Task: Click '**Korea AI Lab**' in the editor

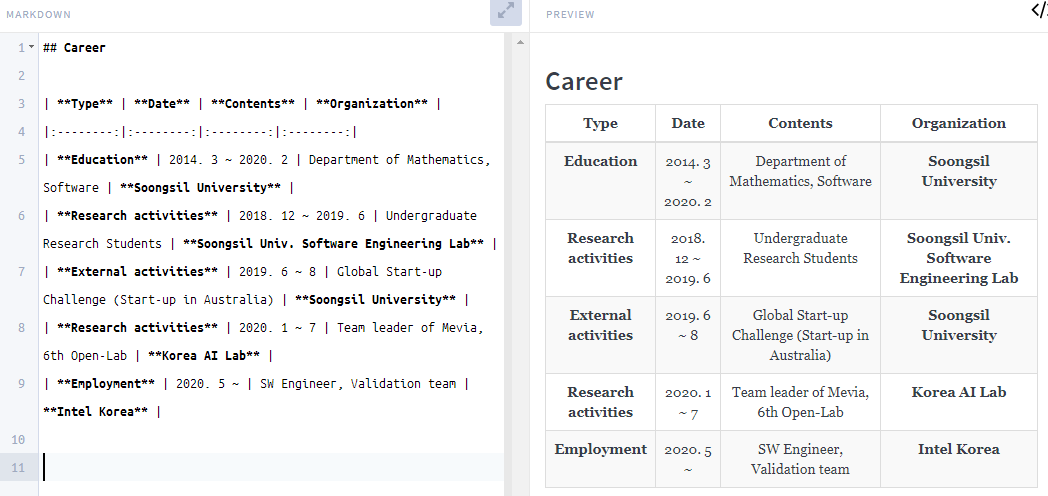Action: pos(204,356)
